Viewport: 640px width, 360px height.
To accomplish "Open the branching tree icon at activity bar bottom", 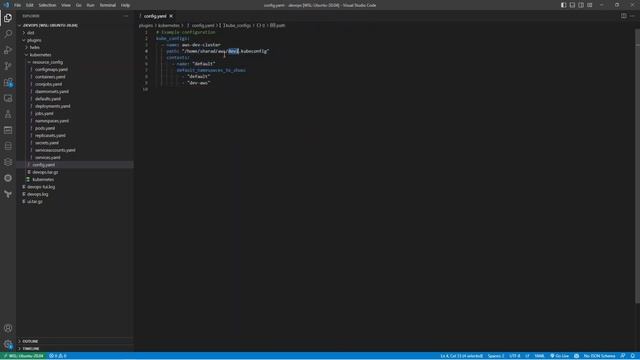I will (8, 194).
